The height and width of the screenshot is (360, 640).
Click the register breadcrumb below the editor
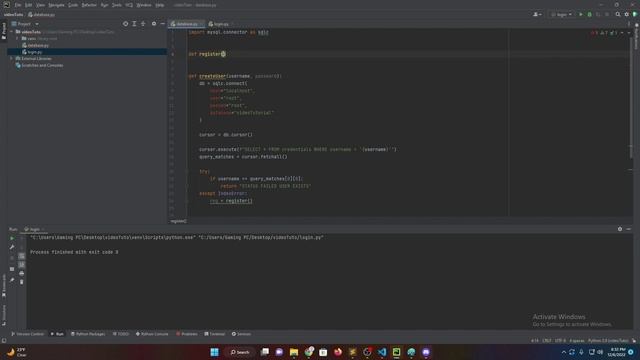(178, 221)
